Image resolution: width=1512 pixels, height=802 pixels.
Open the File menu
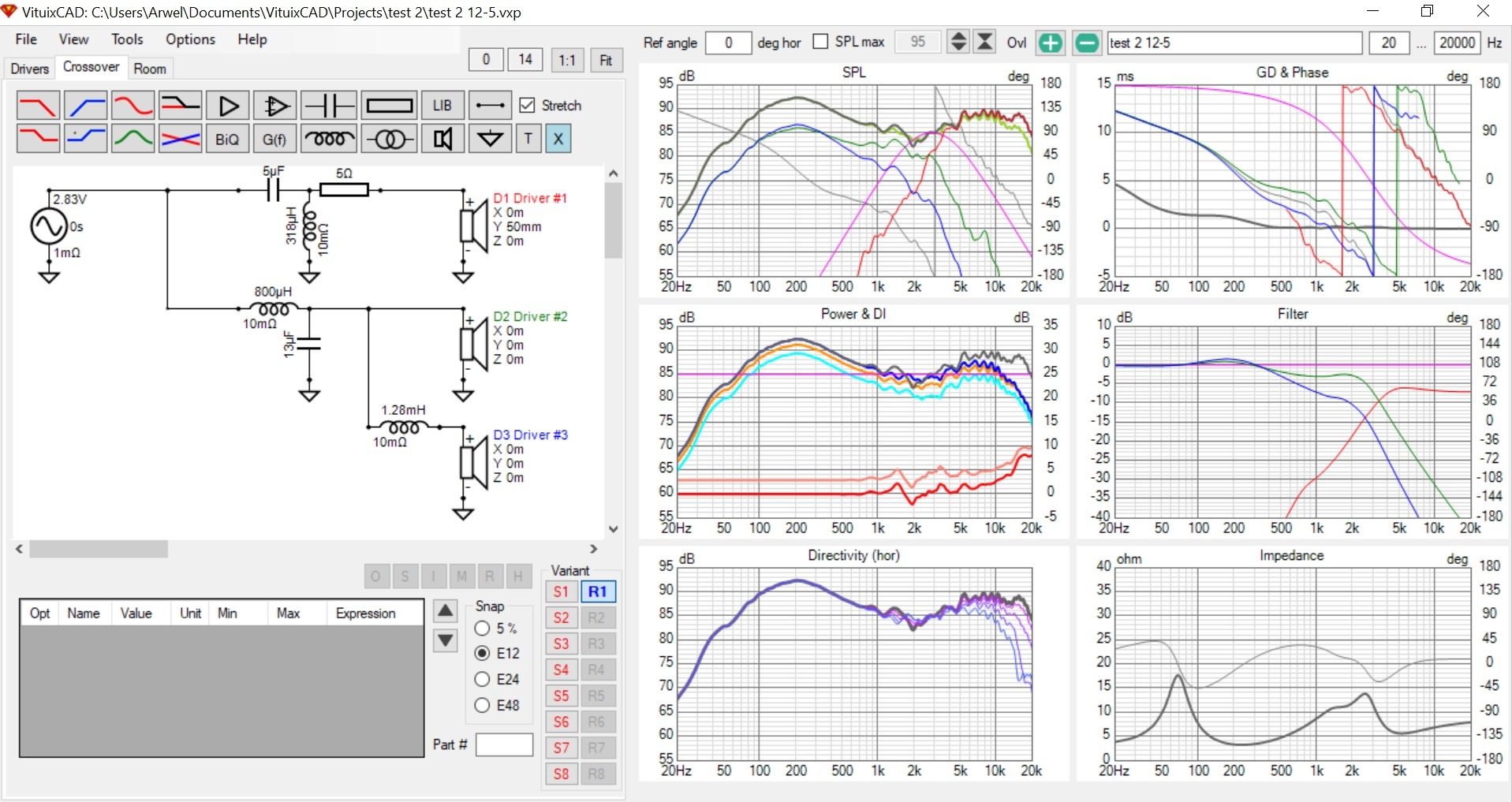click(26, 39)
